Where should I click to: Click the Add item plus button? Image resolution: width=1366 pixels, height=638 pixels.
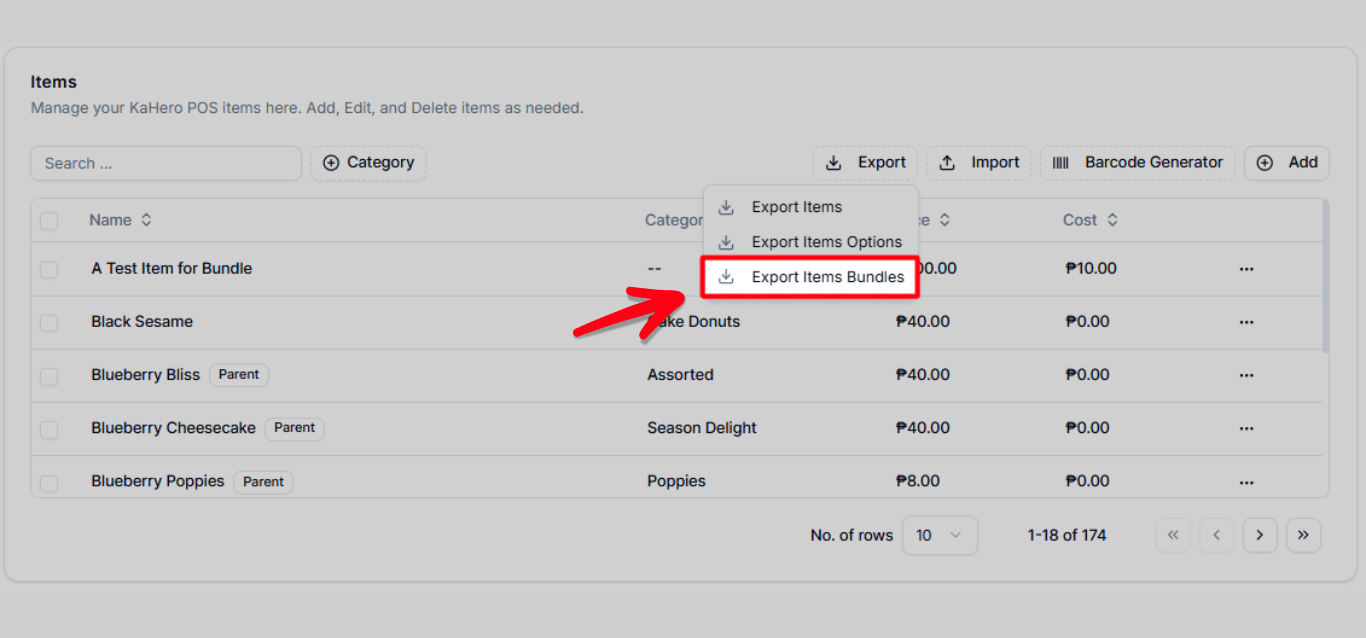point(1287,163)
